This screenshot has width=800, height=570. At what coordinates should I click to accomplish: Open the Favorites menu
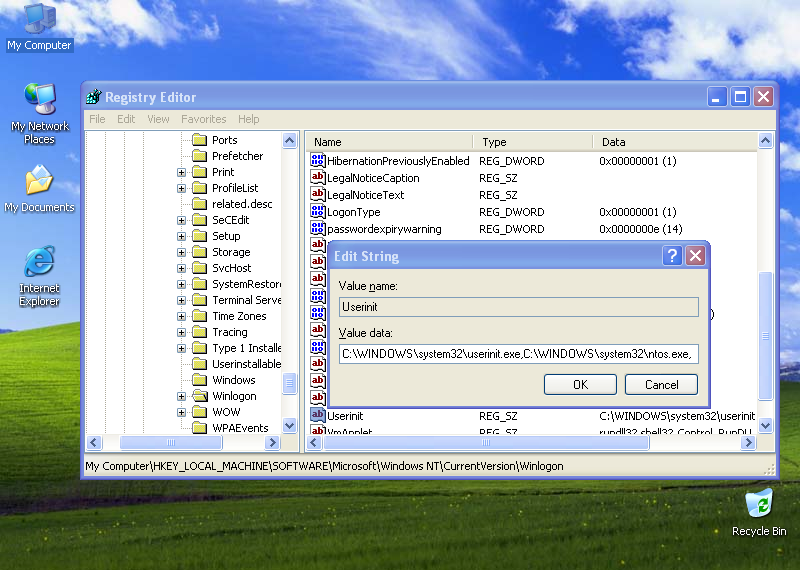[203, 119]
